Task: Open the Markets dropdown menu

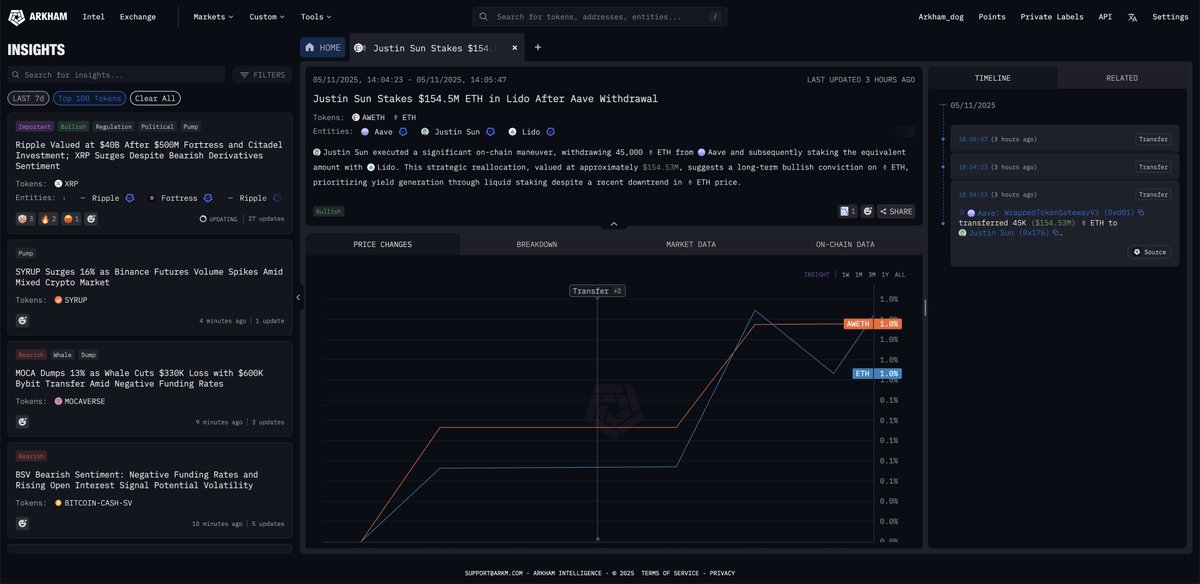Action: 213,17
